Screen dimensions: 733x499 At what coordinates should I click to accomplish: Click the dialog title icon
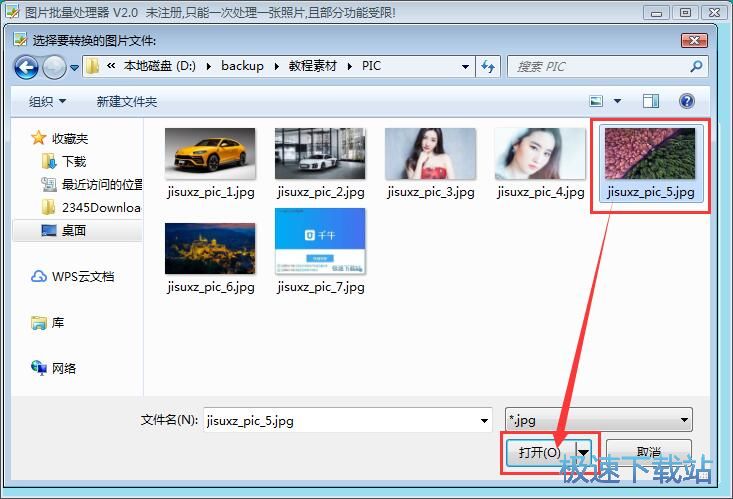(20, 40)
